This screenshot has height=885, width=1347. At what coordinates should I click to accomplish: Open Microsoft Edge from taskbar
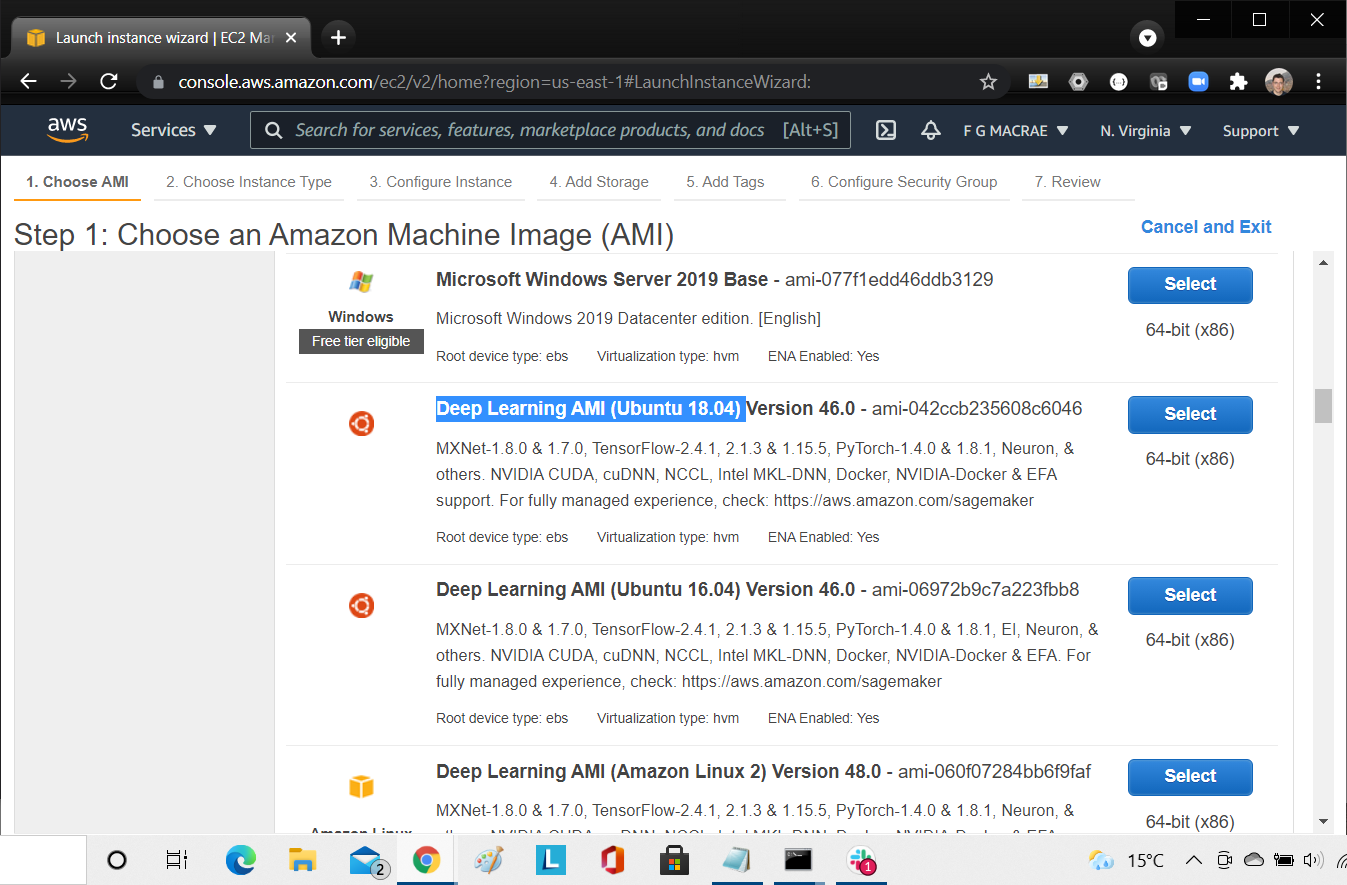(x=240, y=860)
